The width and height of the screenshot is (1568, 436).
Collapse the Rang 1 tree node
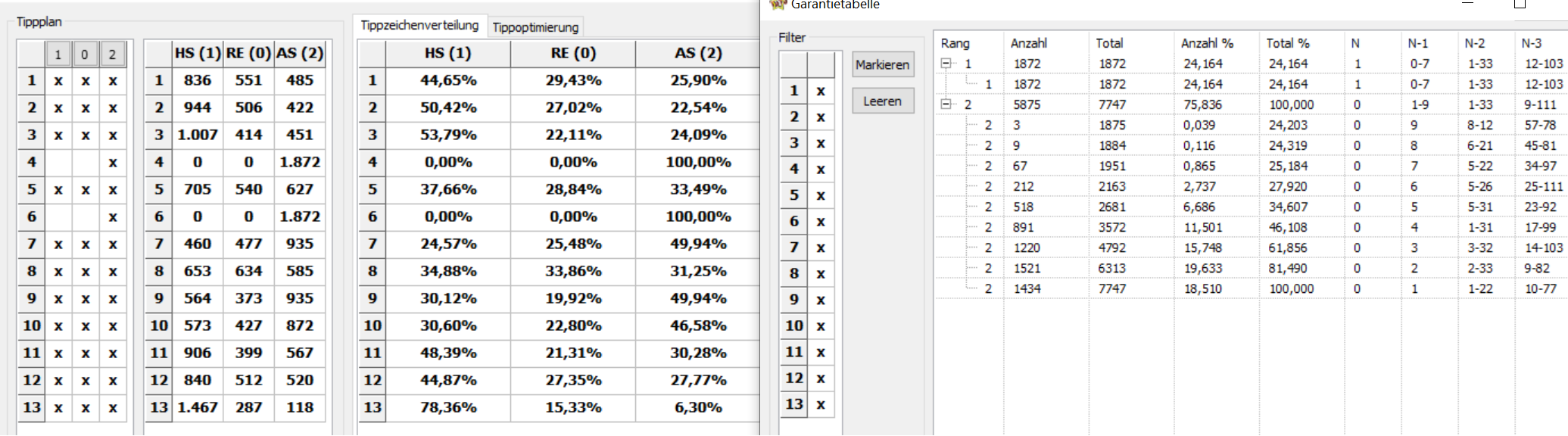coord(946,64)
